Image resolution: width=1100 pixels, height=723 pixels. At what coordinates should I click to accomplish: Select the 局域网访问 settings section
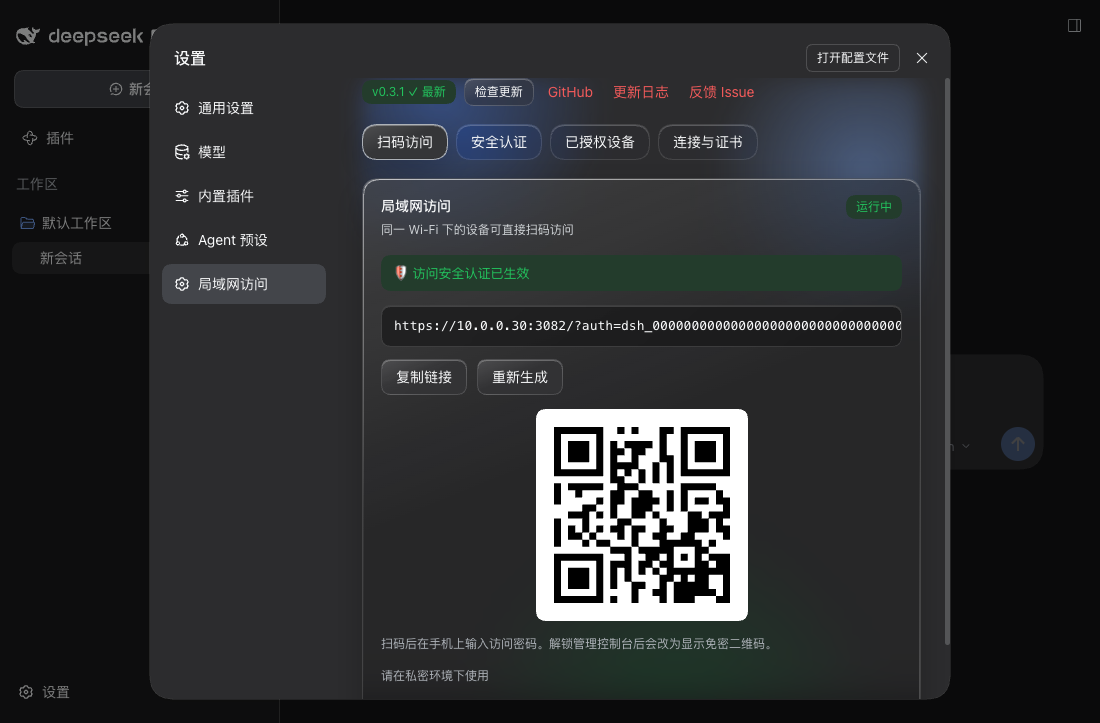tap(243, 284)
